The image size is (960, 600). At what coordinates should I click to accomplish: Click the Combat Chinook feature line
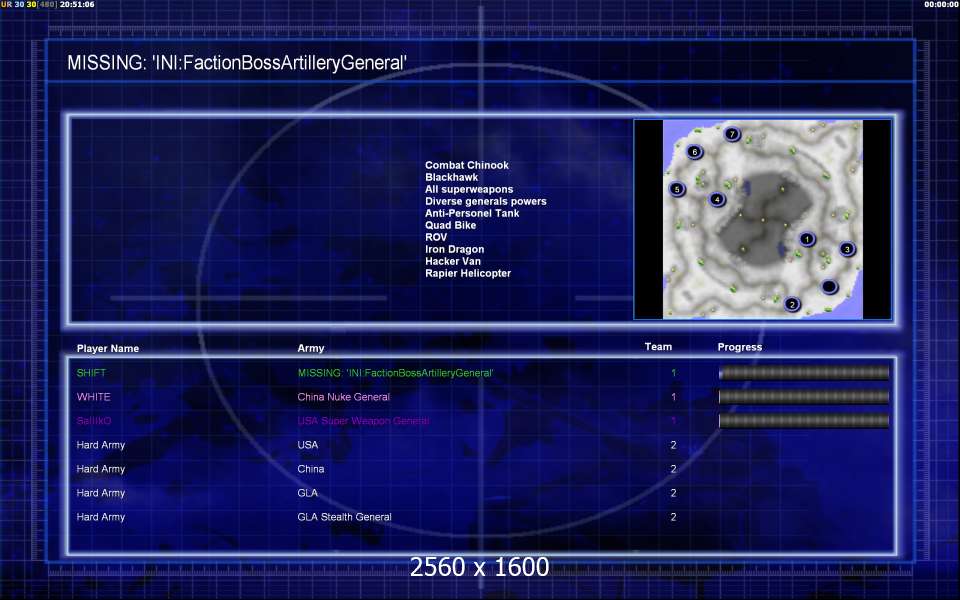(467, 165)
